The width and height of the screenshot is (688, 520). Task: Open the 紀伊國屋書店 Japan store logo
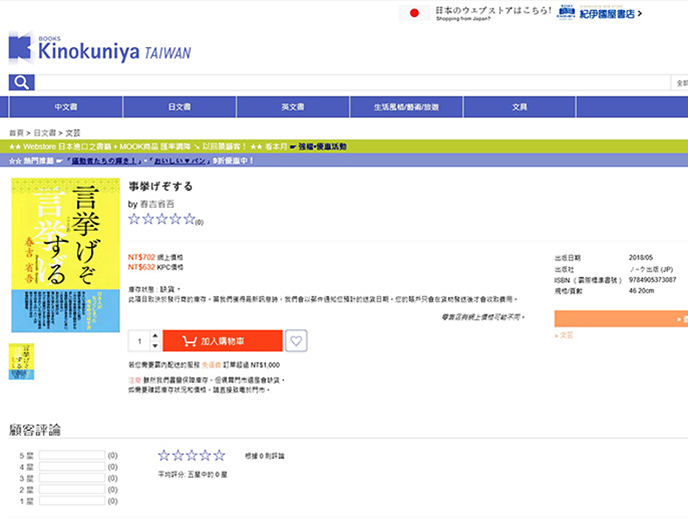[599, 13]
